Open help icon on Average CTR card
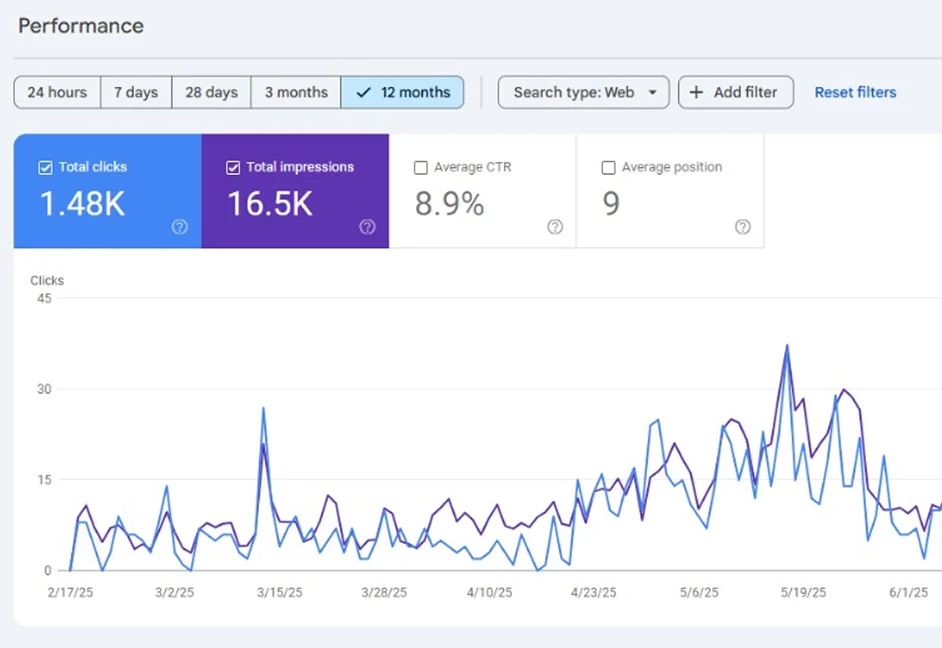Viewport: 942px width, 648px height. 555,227
